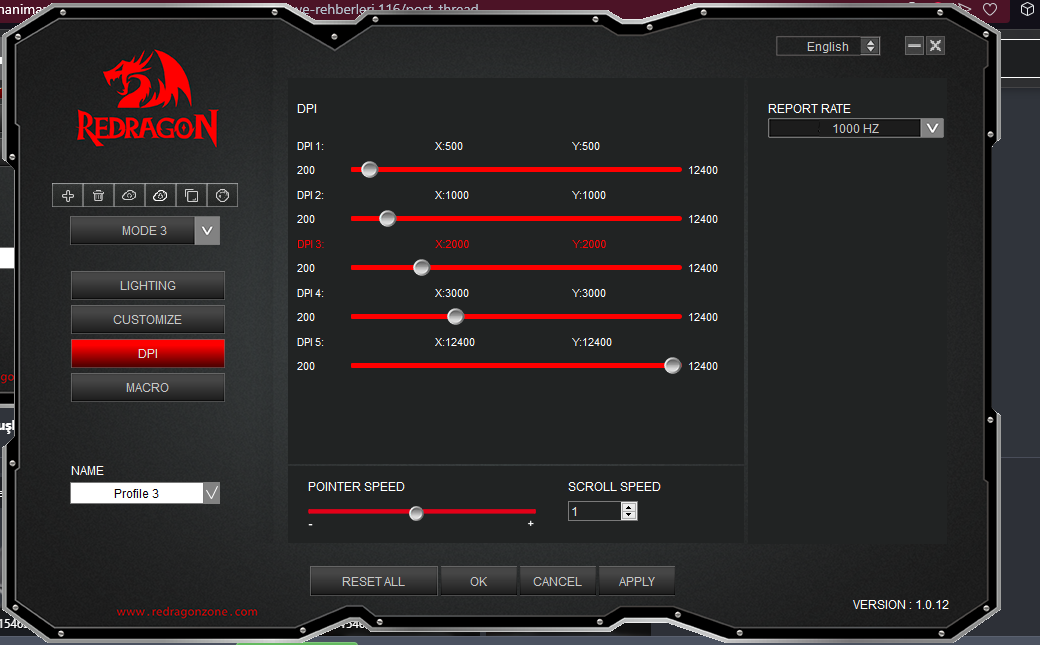This screenshot has height=645, width=1040.
Task: Click the restore profile icon after copy
Action: point(222,195)
